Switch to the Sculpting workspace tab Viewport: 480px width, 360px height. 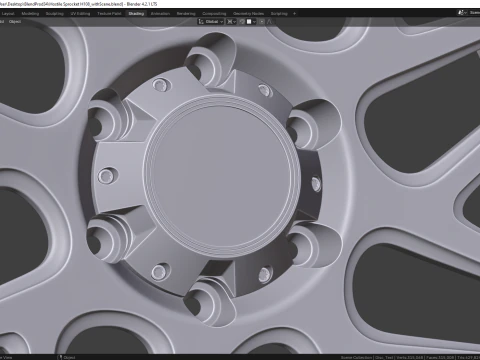coord(55,14)
